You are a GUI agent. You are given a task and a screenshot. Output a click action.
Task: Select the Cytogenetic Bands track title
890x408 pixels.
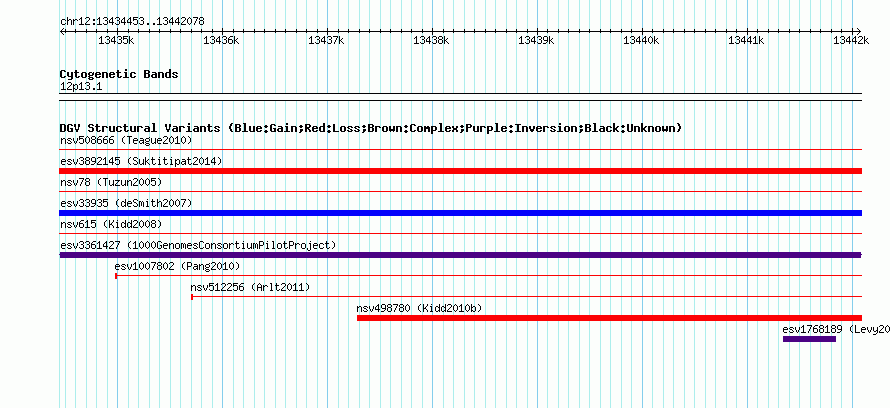pos(119,74)
